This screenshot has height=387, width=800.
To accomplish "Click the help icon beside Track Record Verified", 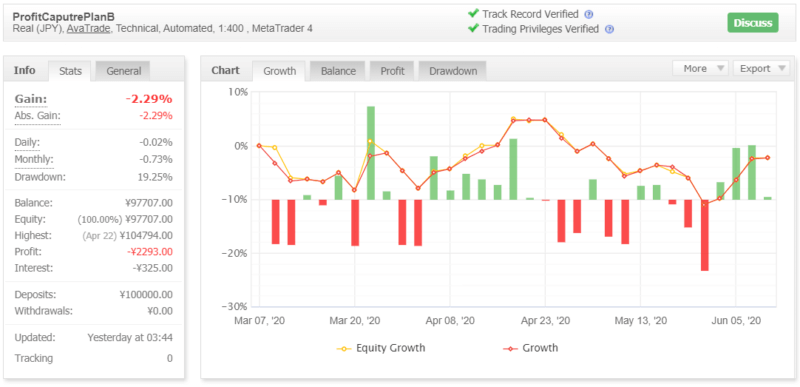I will coord(589,14).
